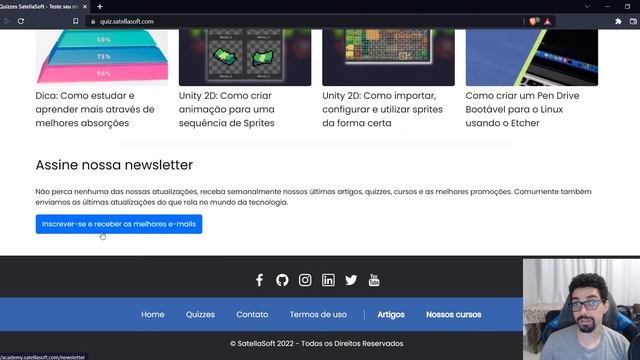
Task: Close the Quizzes SatellaSoft tab
Action: (85, 7)
